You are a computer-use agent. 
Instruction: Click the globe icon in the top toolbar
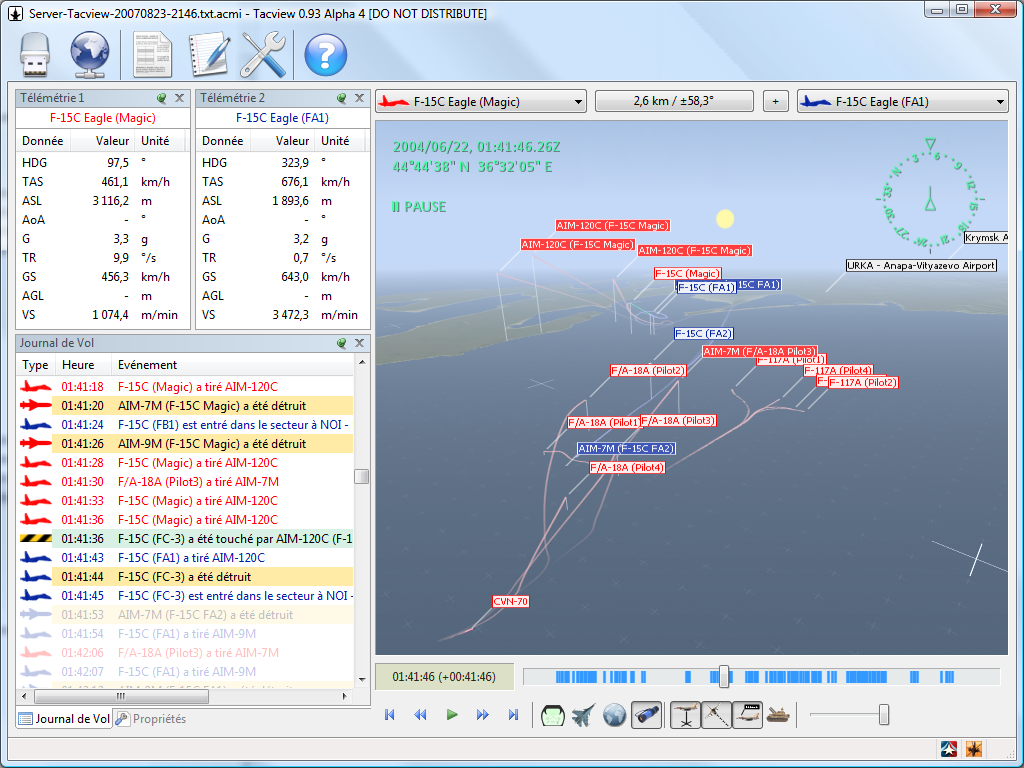coord(89,54)
